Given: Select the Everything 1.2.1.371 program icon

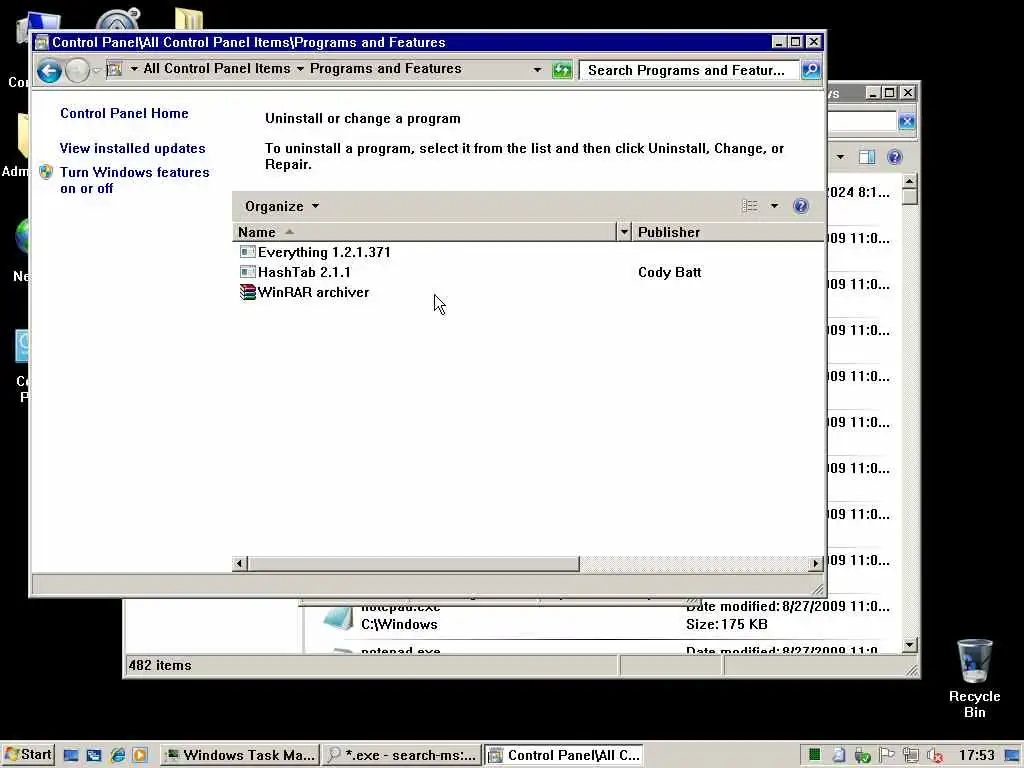Looking at the screenshot, I should [248, 252].
